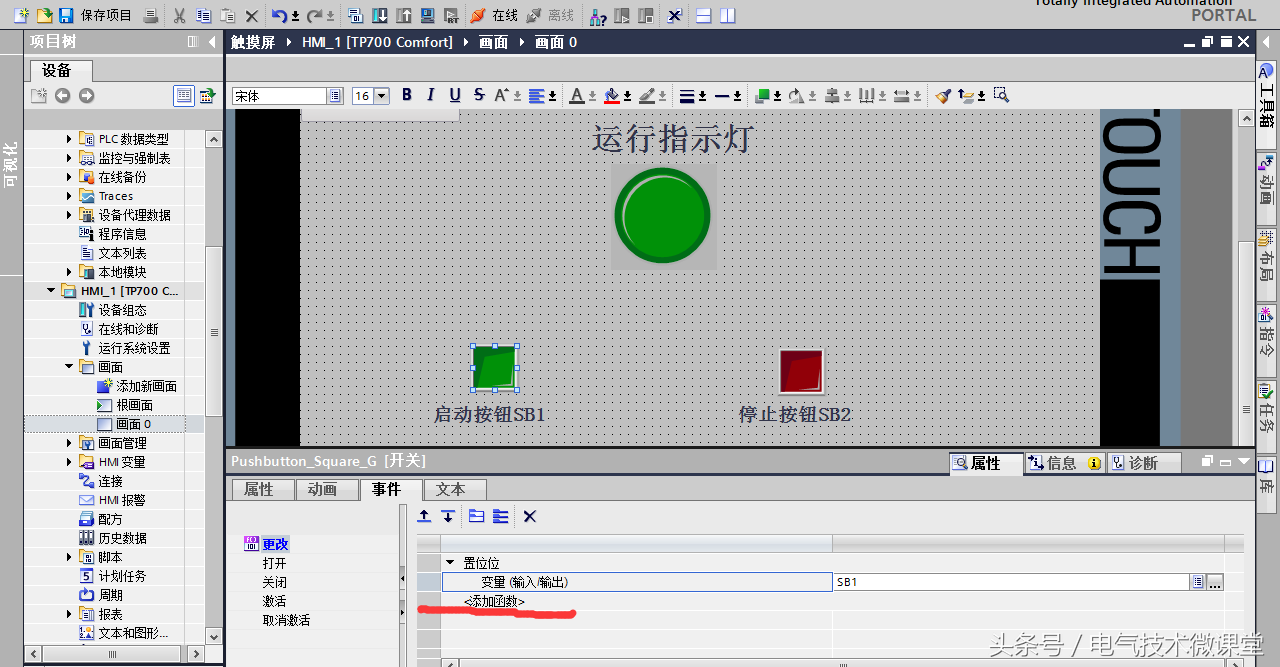The image size is (1280, 667).
Task: Open the font name 宋体 dropdown
Action: (335, 95)
